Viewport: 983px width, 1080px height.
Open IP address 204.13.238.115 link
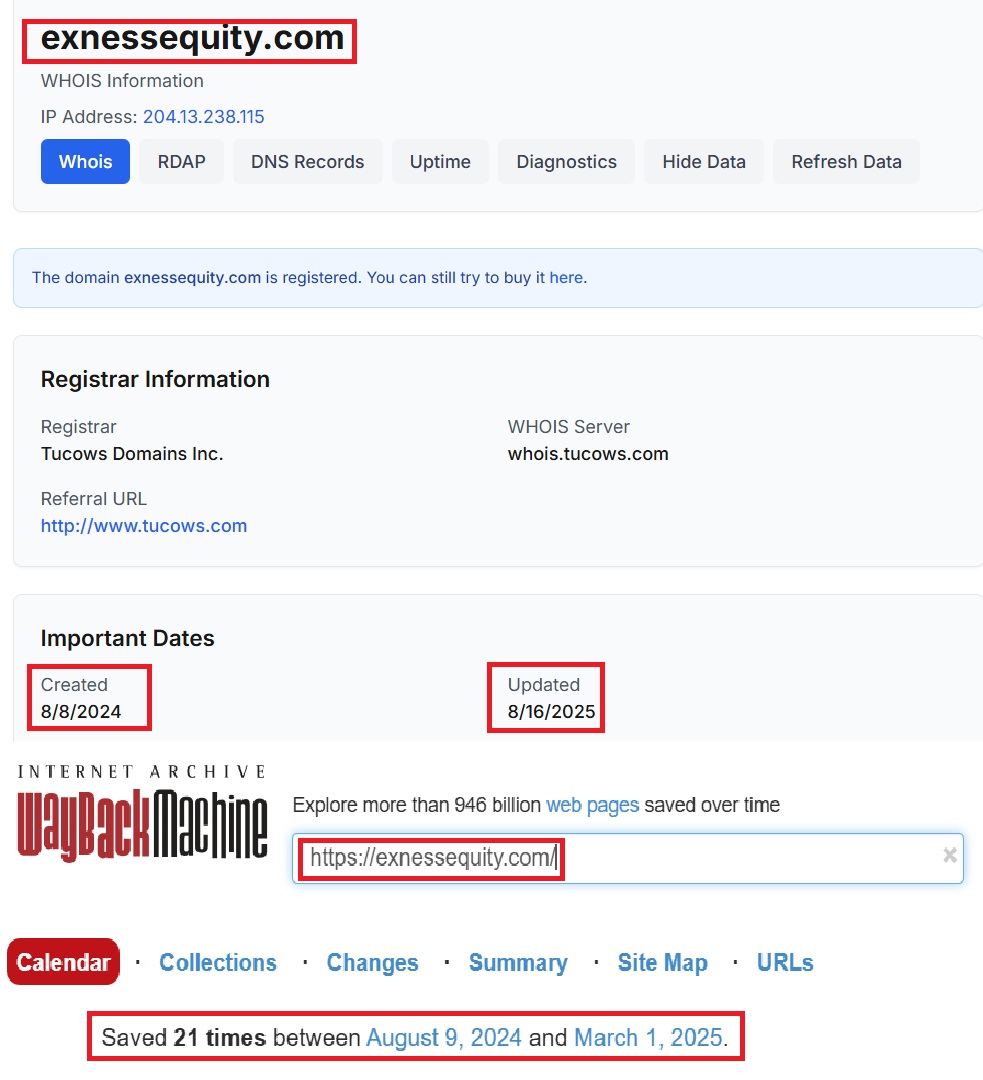[x=204, y=117]
